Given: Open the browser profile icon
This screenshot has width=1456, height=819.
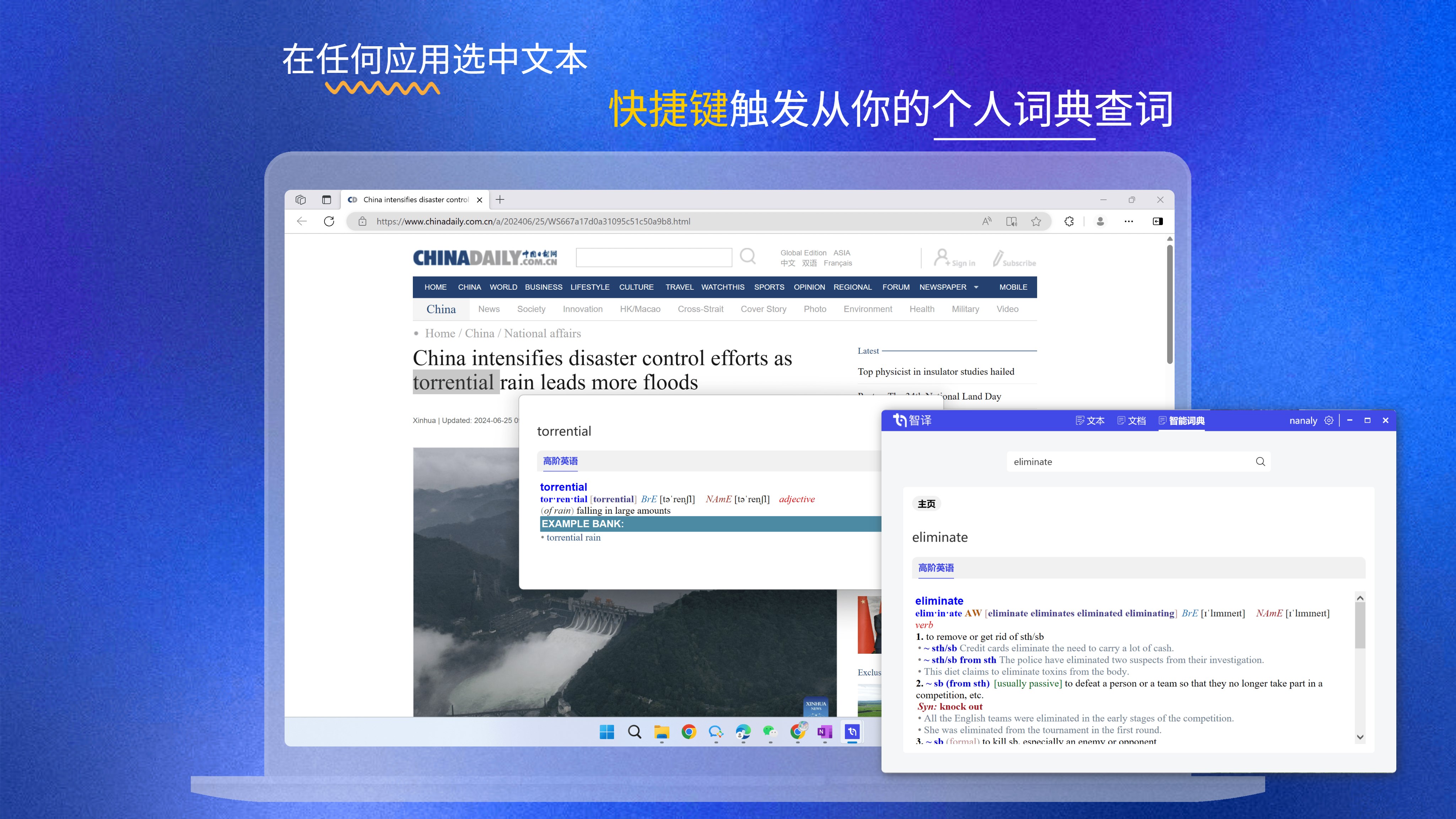Looking at the screenshot, I should [x=1100, y=221].
